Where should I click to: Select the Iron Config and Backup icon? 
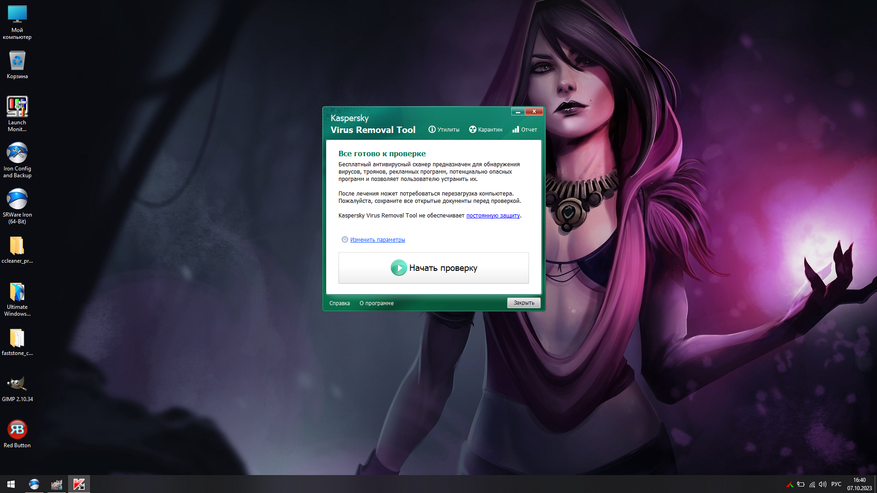tap(17, 160)
